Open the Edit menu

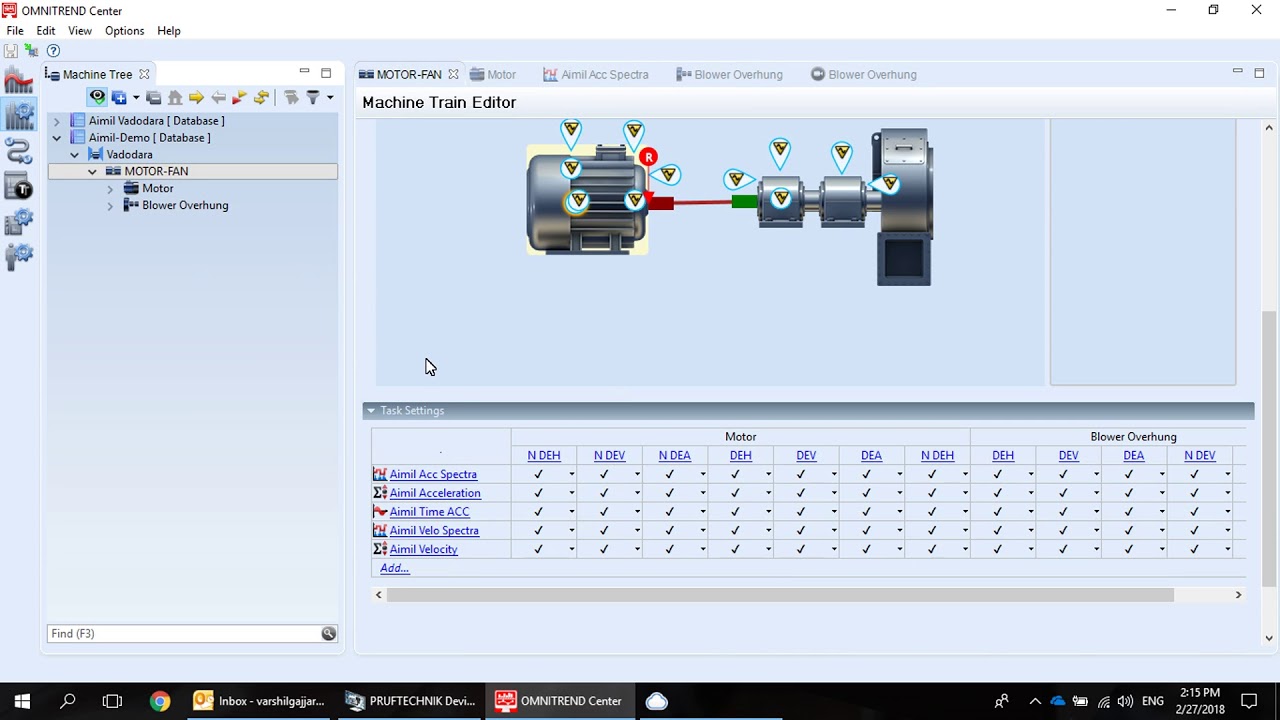(46, 31)
